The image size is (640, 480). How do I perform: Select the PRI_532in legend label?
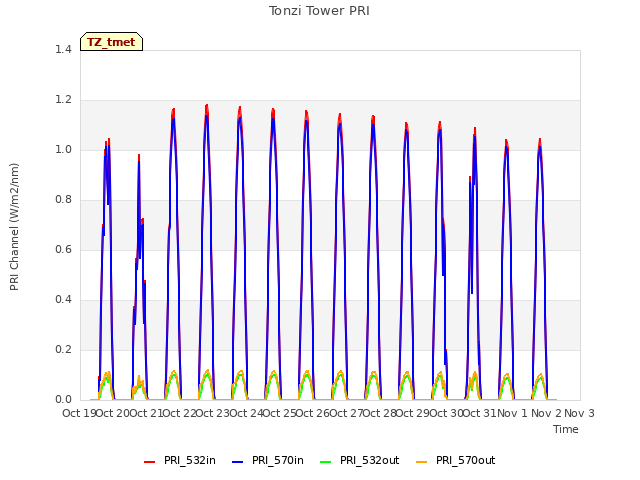click(x=190, y=460)
